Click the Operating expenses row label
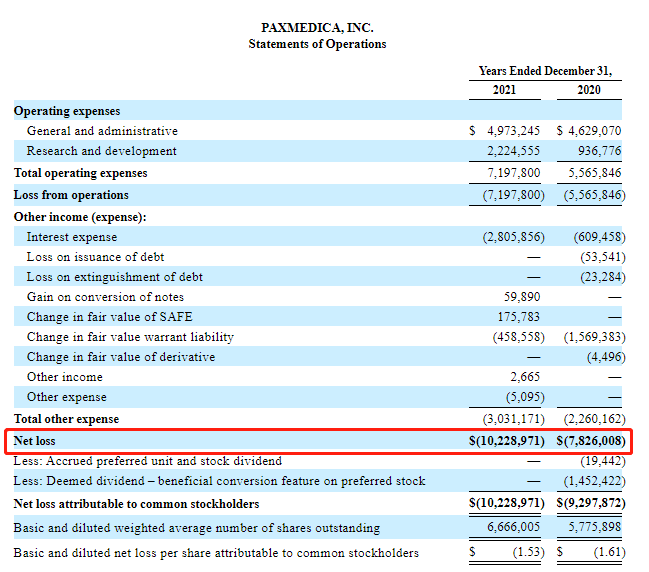649x572 pixels. click(x=67, y=111)
